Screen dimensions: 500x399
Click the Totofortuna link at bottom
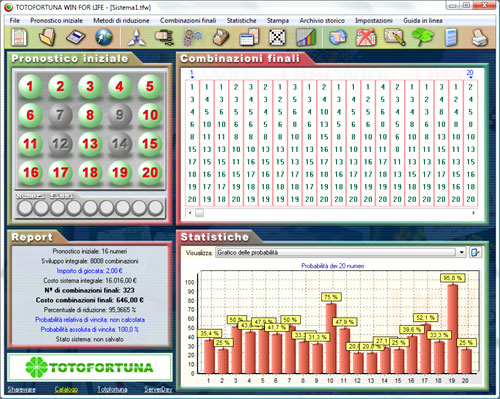click(112, 389)
